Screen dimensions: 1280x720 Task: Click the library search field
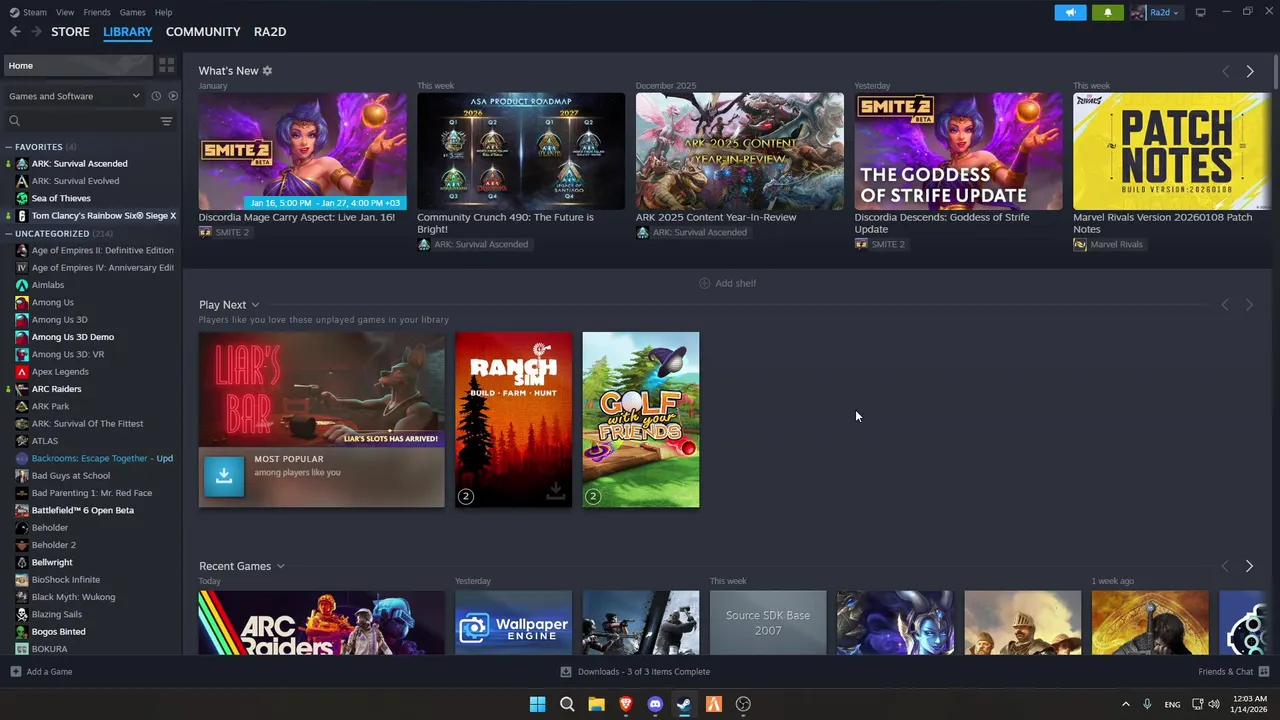coord(80,121)
